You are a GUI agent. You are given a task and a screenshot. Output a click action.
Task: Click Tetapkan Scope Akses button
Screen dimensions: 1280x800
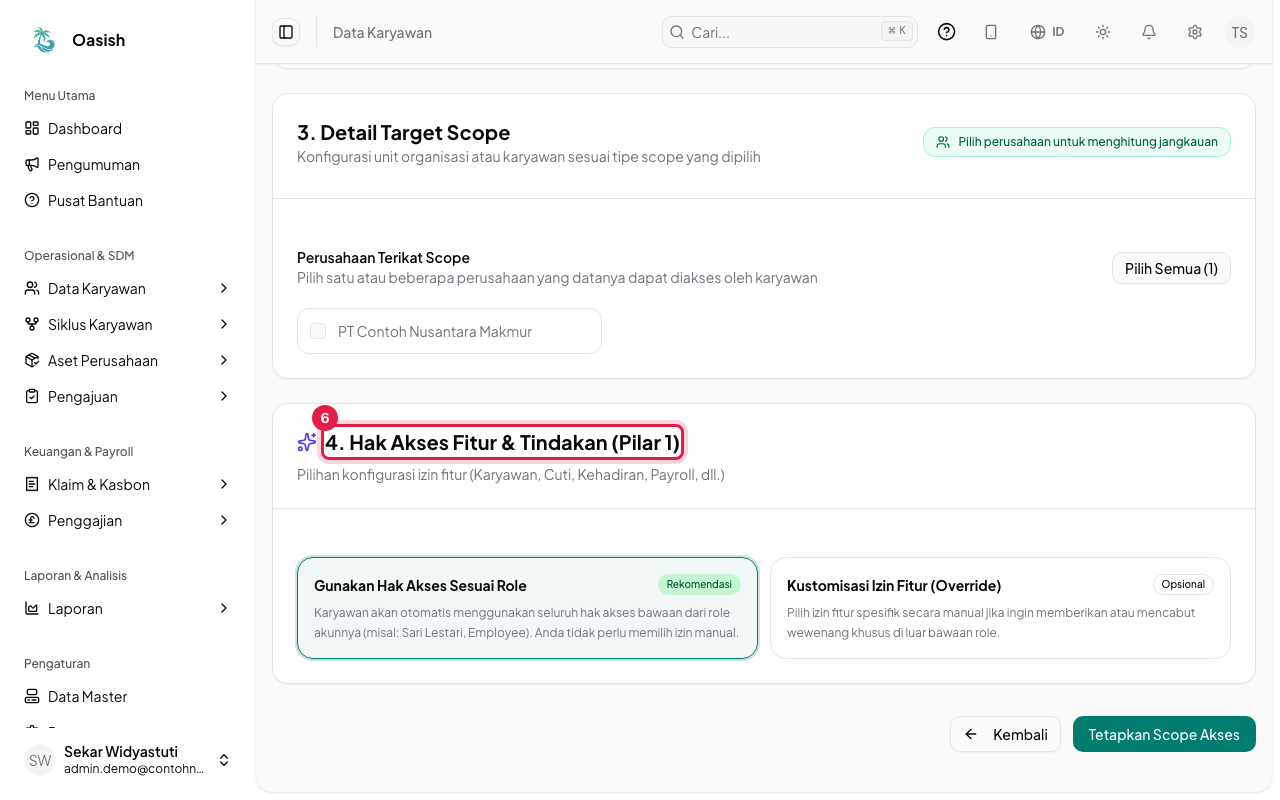click(x=1164, y=734)
